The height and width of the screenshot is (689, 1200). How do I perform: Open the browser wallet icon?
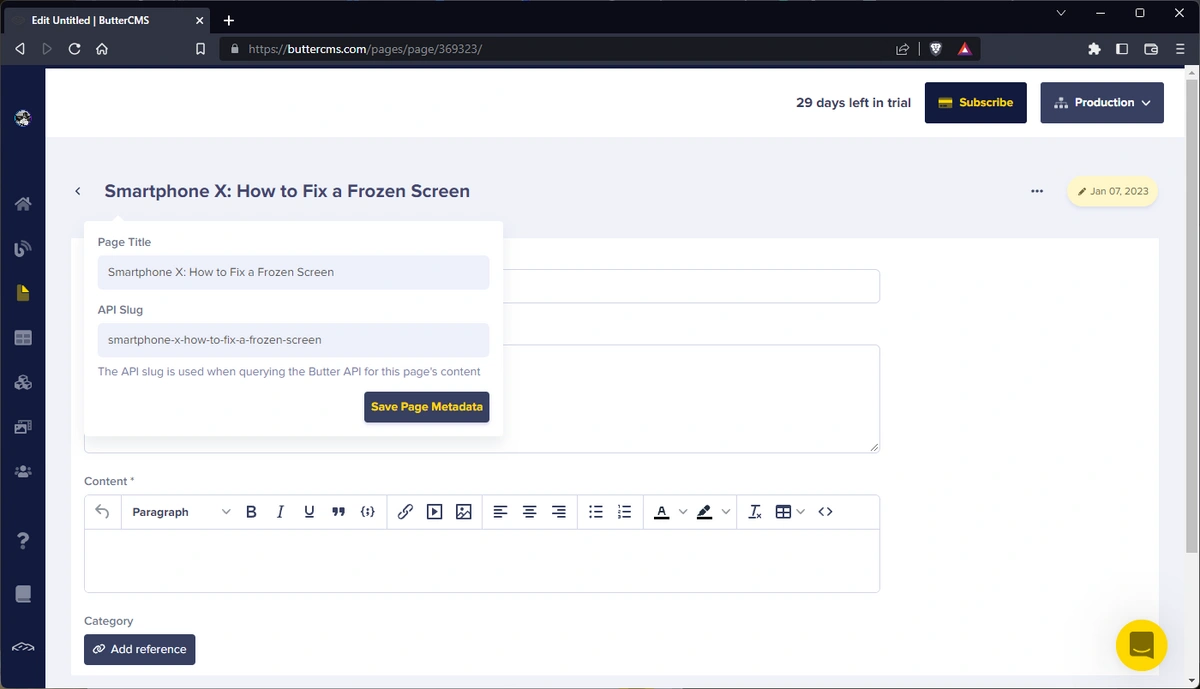tap(1151, 48)
